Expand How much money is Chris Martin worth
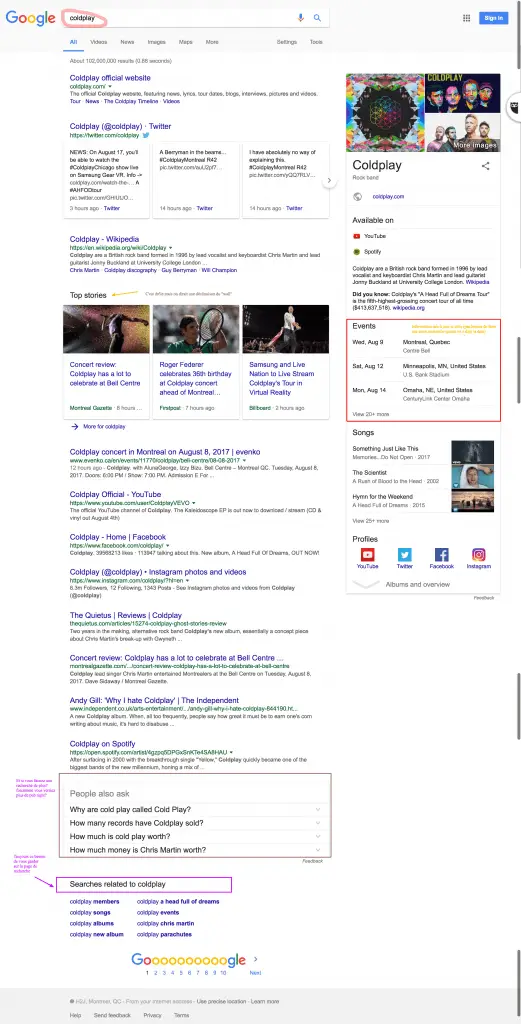Screen dimensions: 521x1024 (195, 850)
